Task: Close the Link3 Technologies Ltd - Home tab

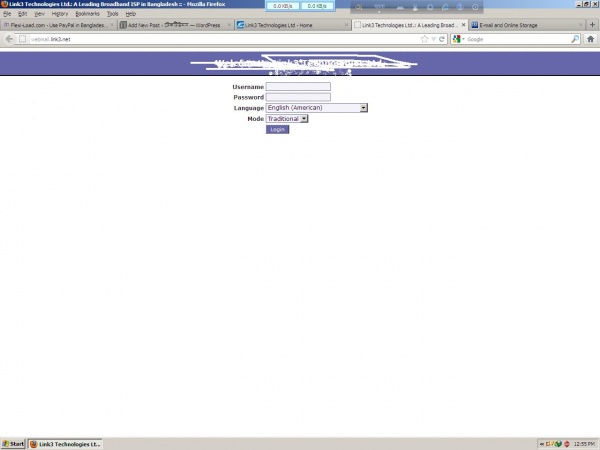Action: click(x=346, y=25)
